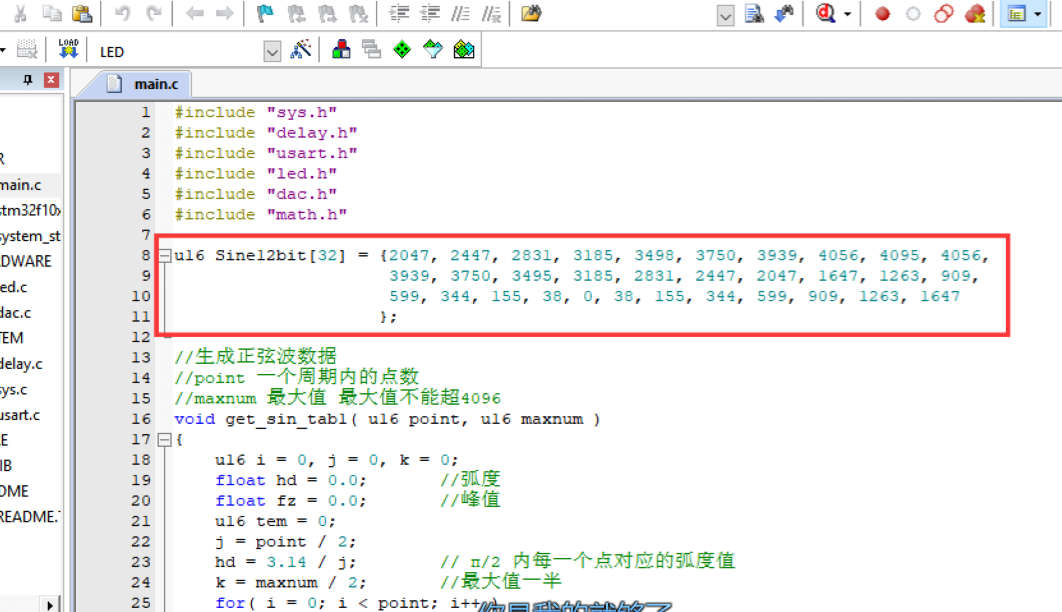1062x612 pixels.
Task: Open window layout dropdown arrow
Action: click(1038, 14)
